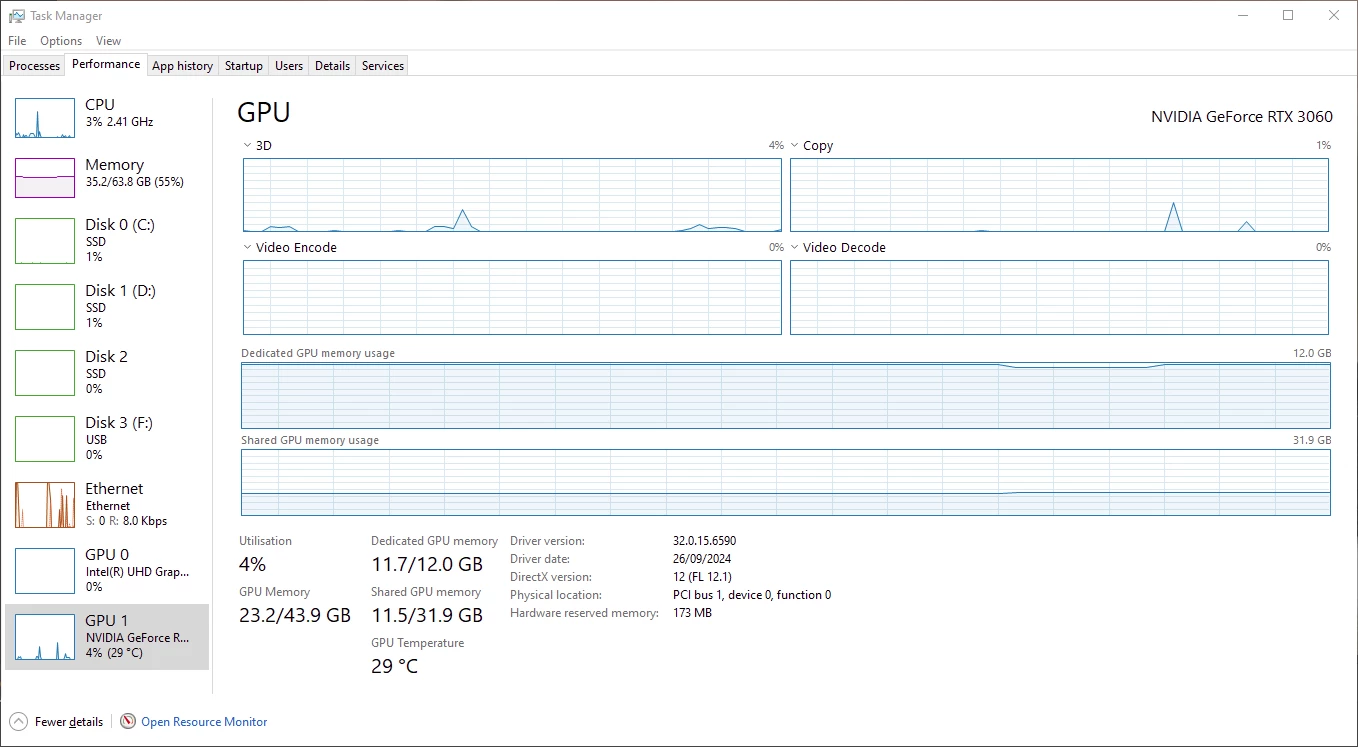
Task: Click the Copy engine usage graph
Action: coord(1059,195)
